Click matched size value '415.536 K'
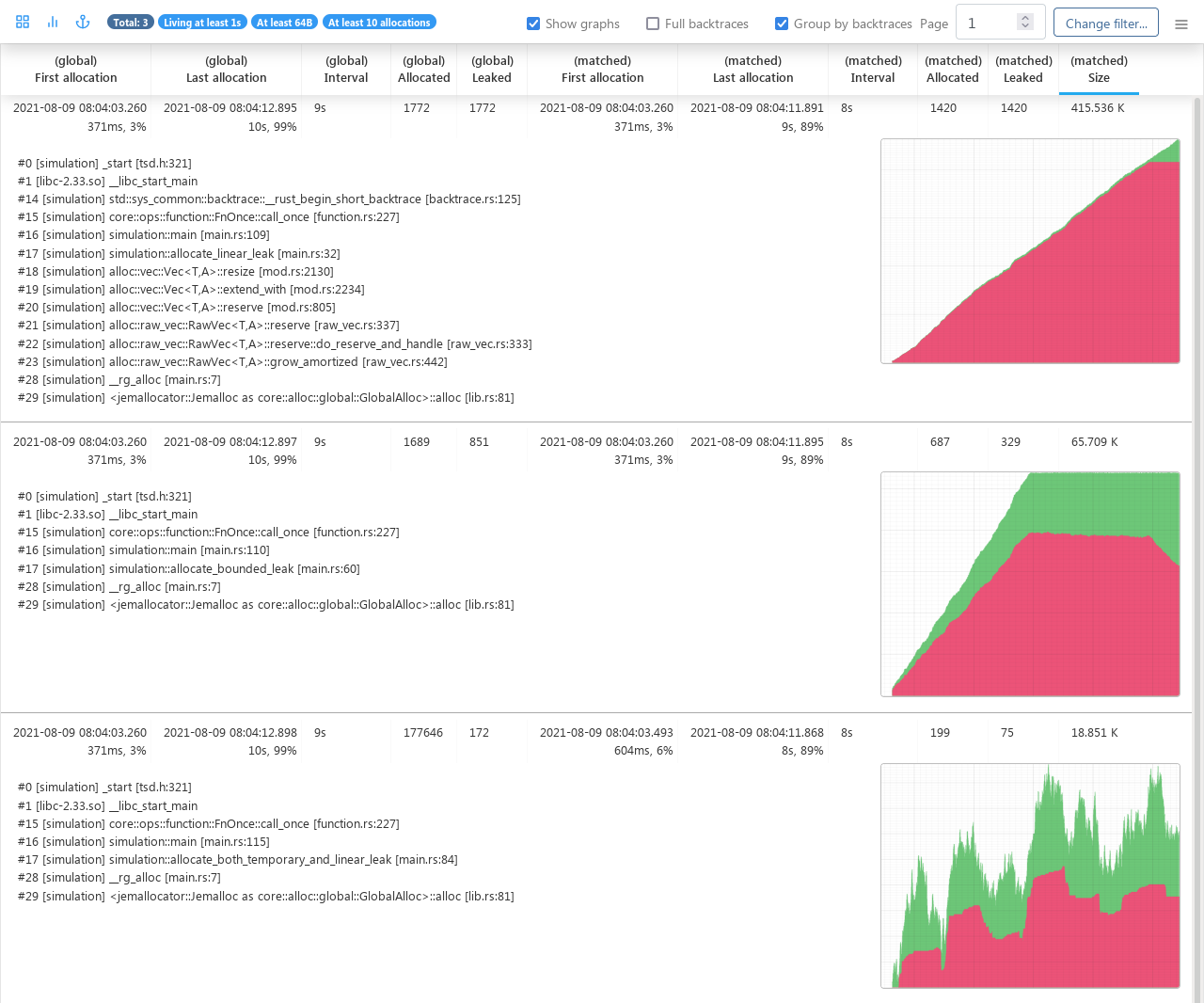Viewport: 1204px width, 1003px height. coord(1098,108)
